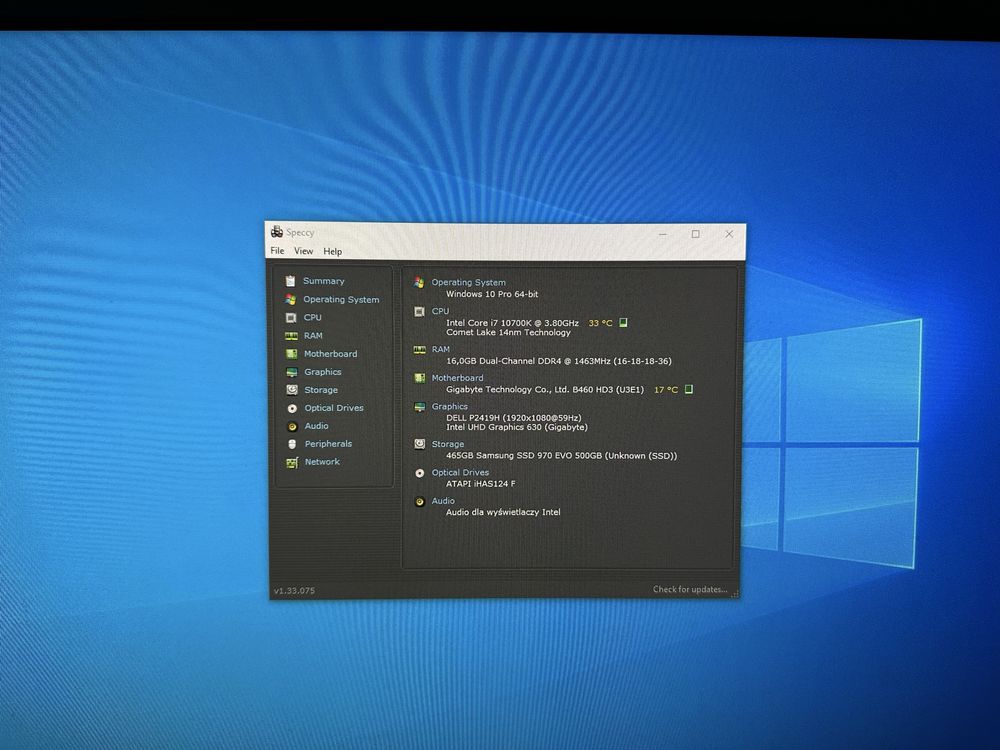
Task: Select the Motherboard label in sidebar
Action: [x=330, y=353]
